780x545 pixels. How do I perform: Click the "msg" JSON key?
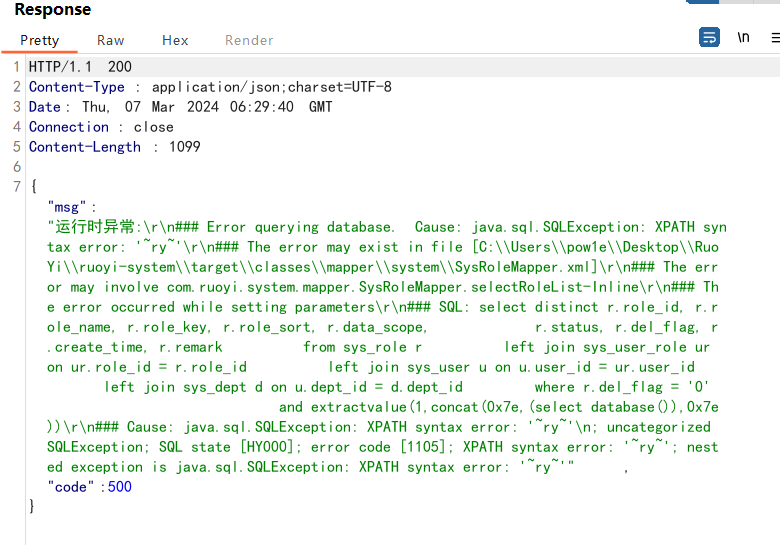point(67,207)
